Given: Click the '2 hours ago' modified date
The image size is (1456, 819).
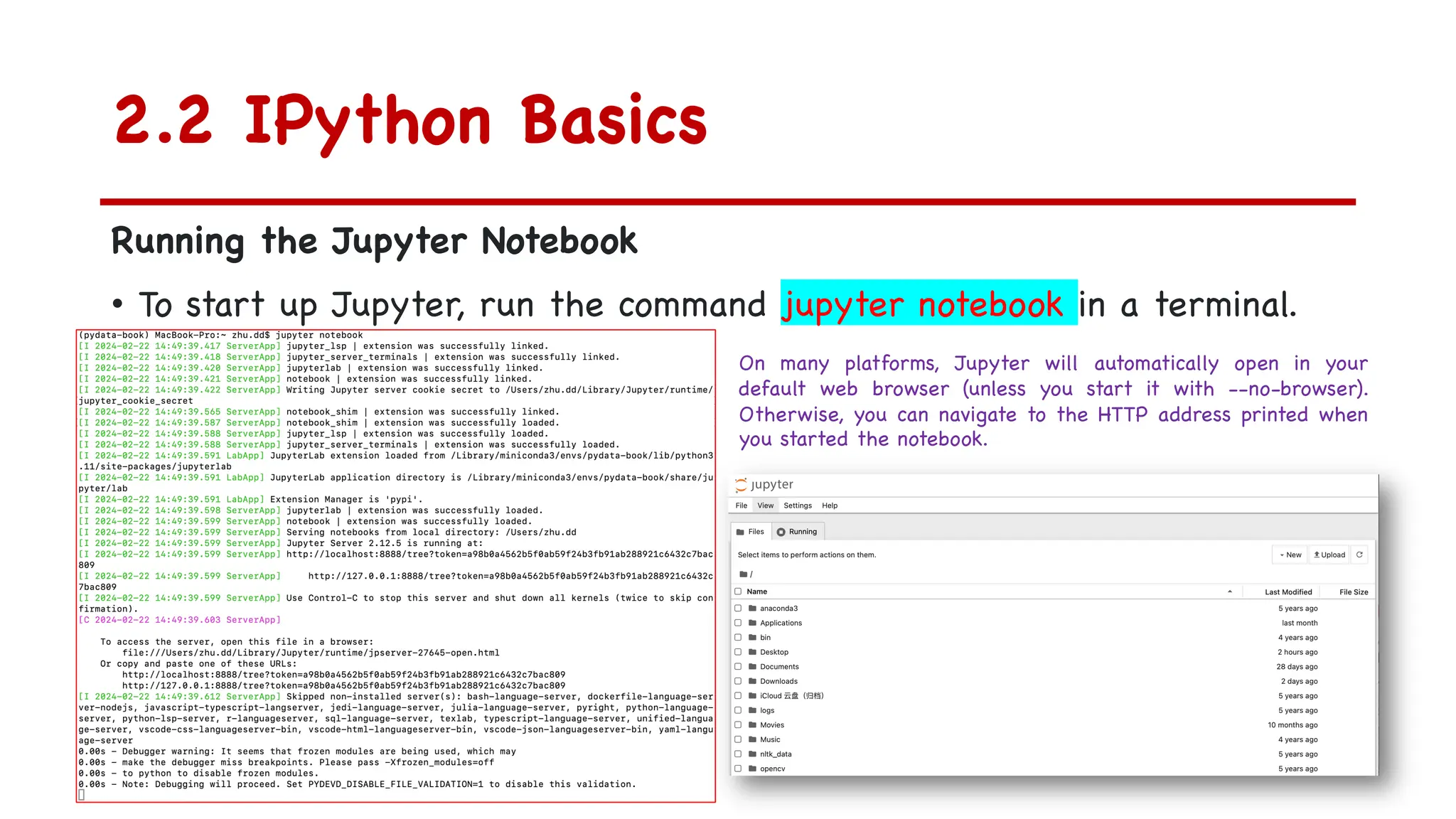Looking at the screenshot, I should click(x=1297, y=652).
